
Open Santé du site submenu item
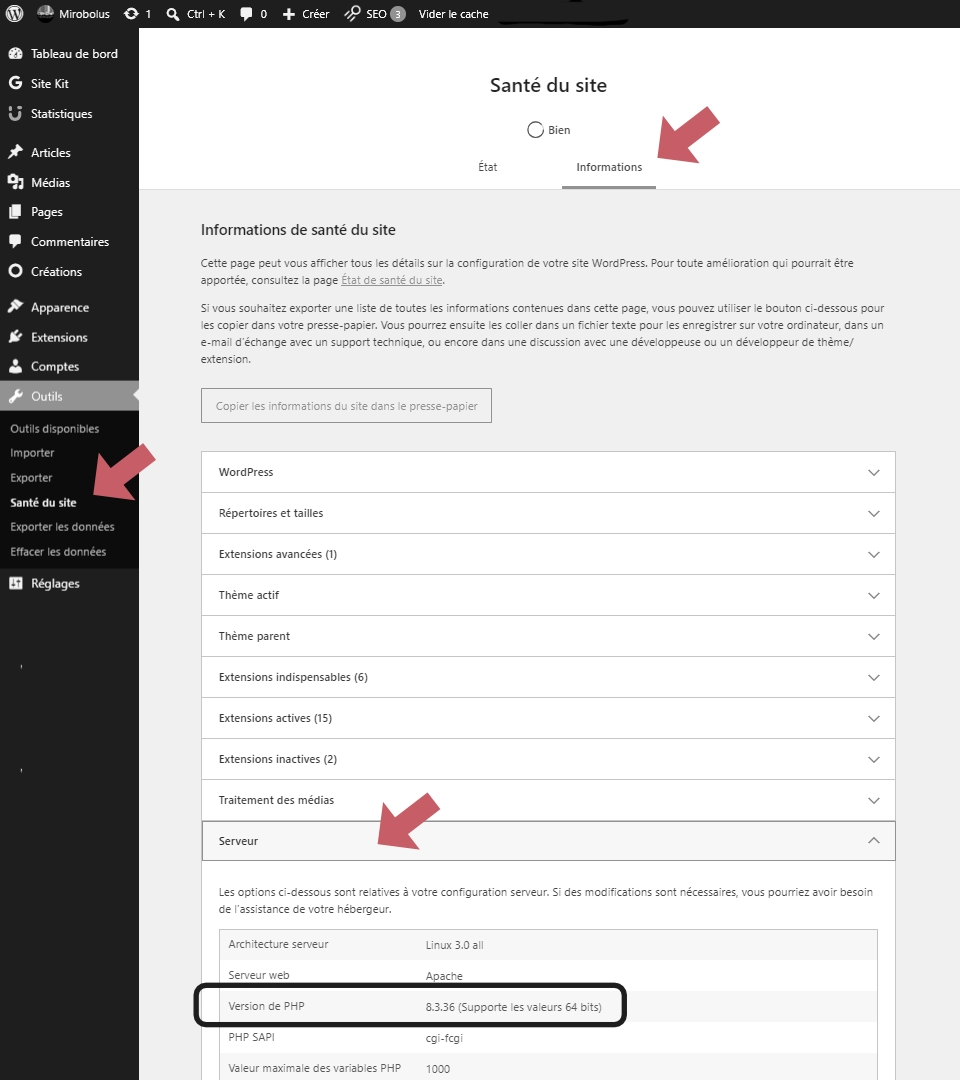coord(43,502)
